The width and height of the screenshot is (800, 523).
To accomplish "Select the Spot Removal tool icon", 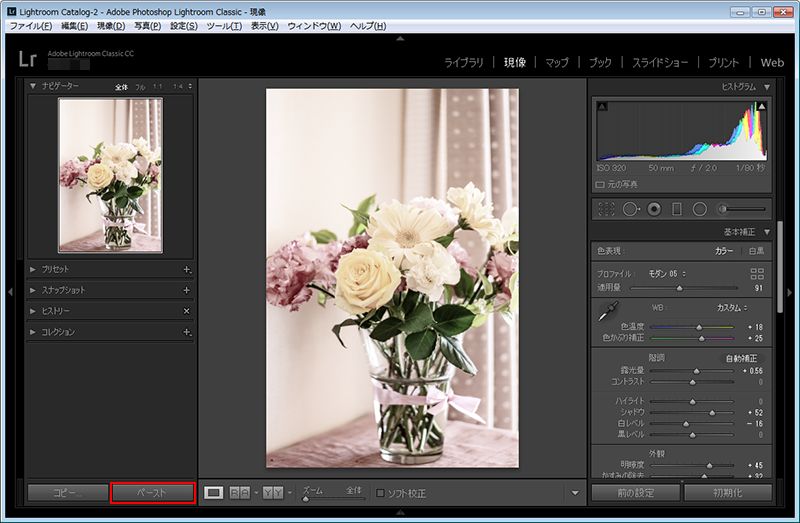I will pyautogui.click(x=630, y=209).
